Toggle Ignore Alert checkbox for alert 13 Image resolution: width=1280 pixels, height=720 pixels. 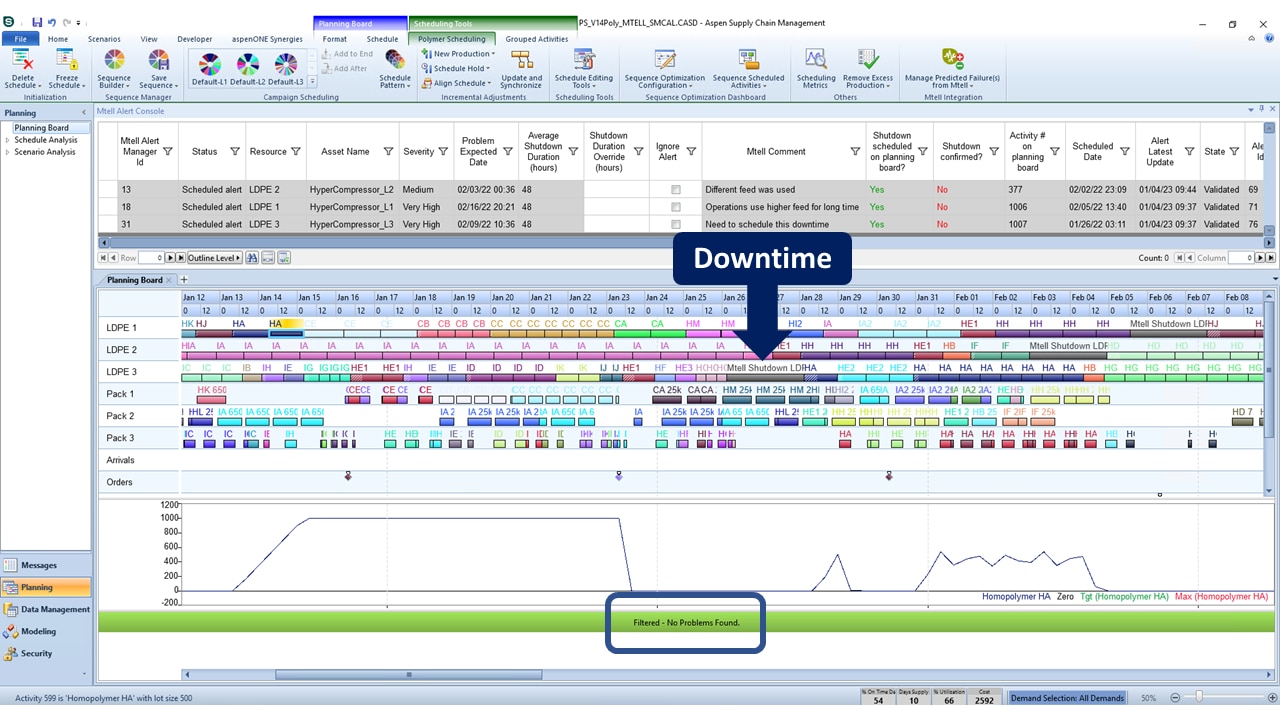click(x=676, y=189)
